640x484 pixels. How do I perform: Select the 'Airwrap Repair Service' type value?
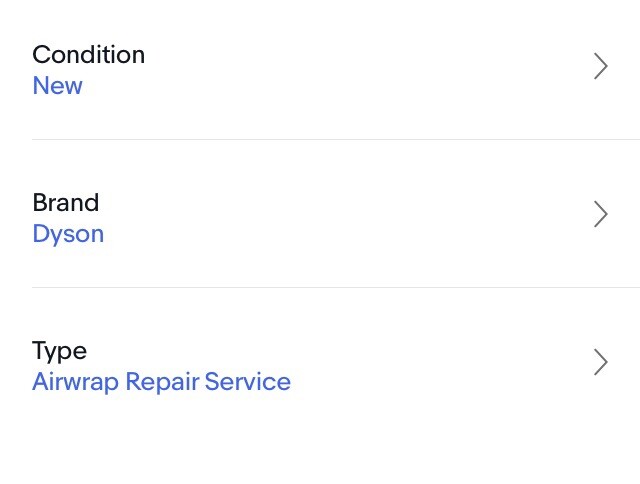coord(161,382)
